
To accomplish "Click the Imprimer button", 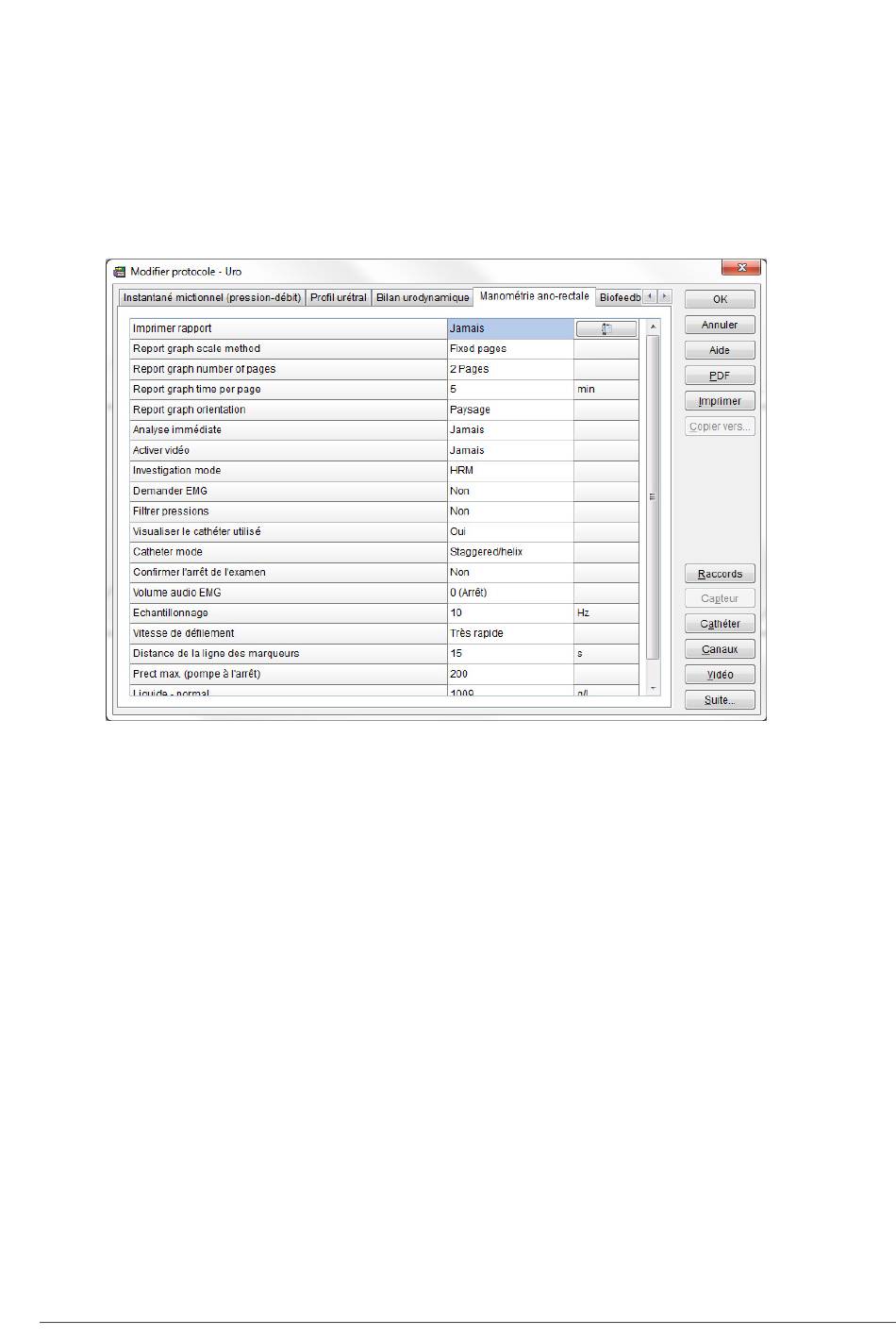I will [x=720, y=401].
